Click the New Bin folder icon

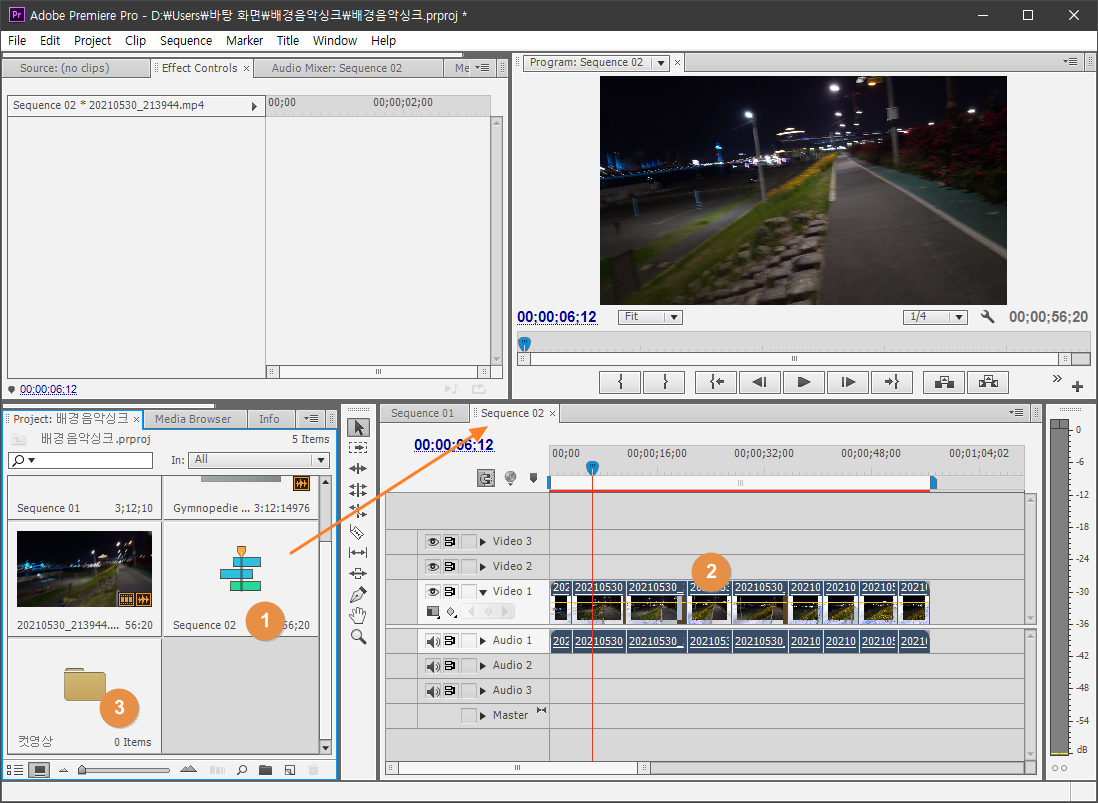pyautogui.click(x=265, y=770)
